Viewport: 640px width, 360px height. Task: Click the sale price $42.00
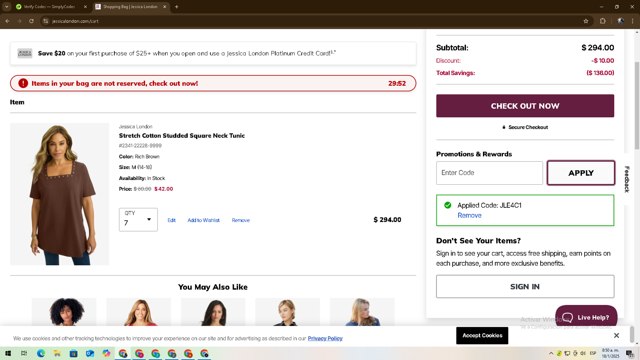pos(164,189)
